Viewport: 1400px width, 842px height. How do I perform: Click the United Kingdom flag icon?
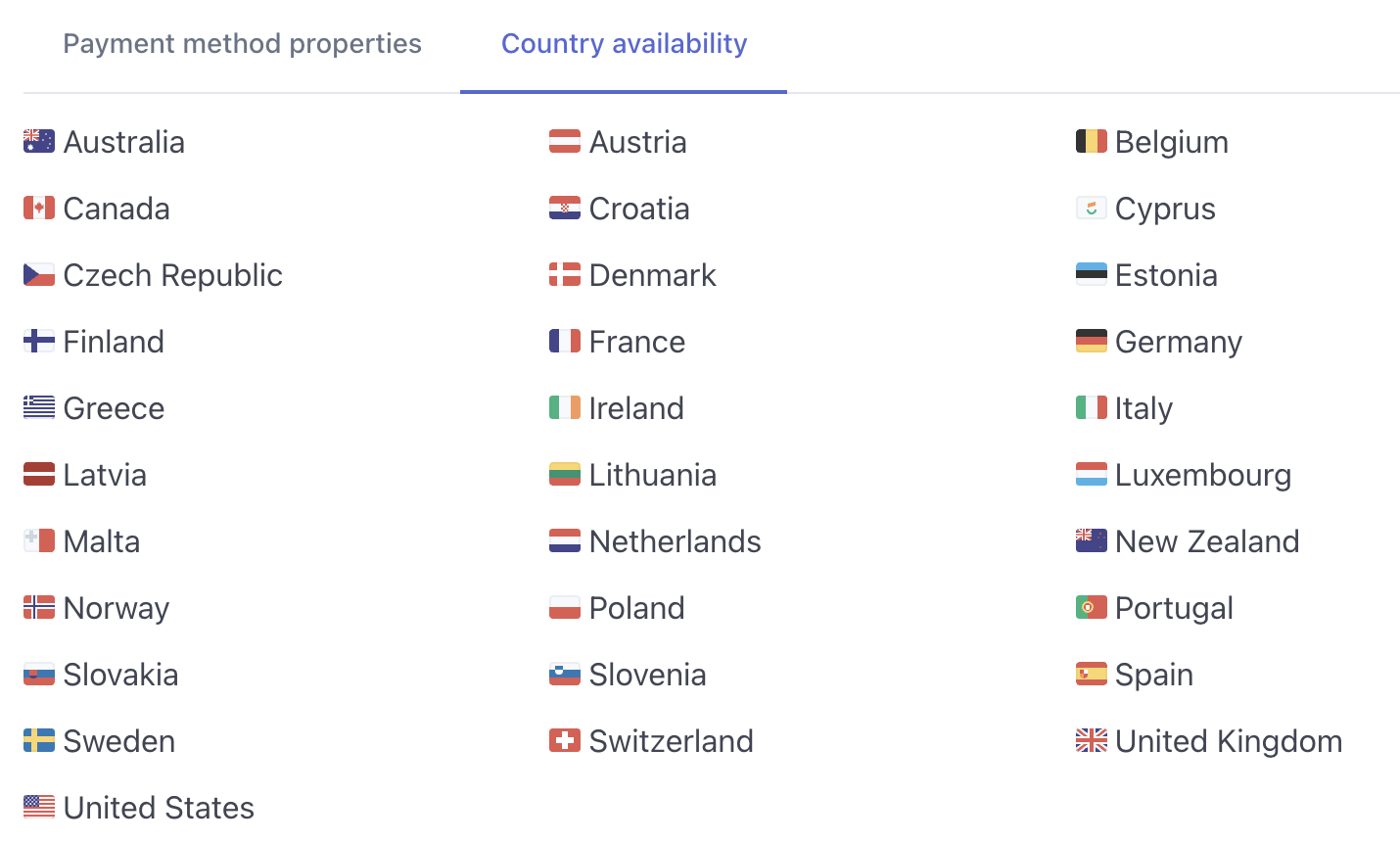[1092, 741]
